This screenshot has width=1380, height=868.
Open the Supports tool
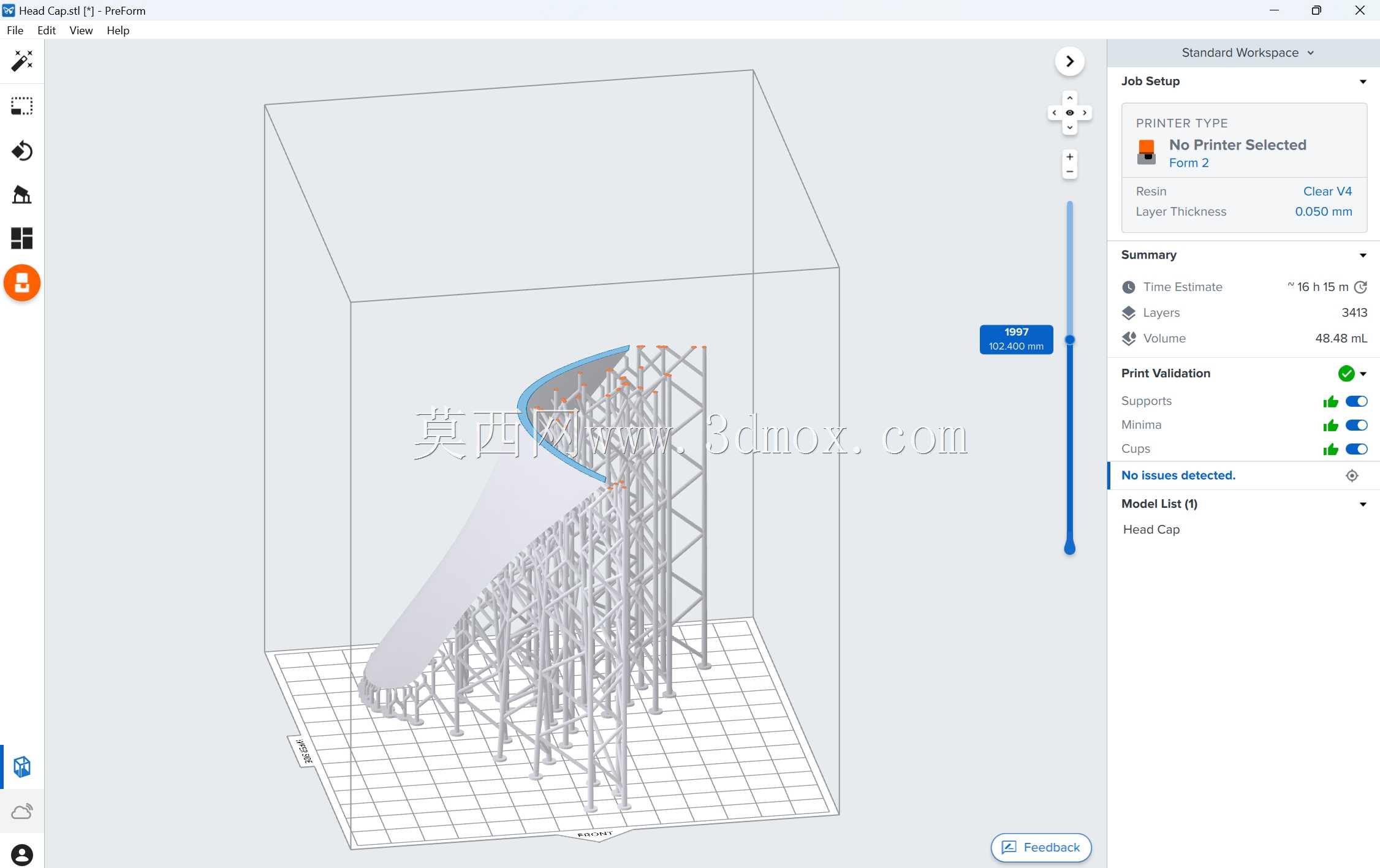tap(22, 195)
